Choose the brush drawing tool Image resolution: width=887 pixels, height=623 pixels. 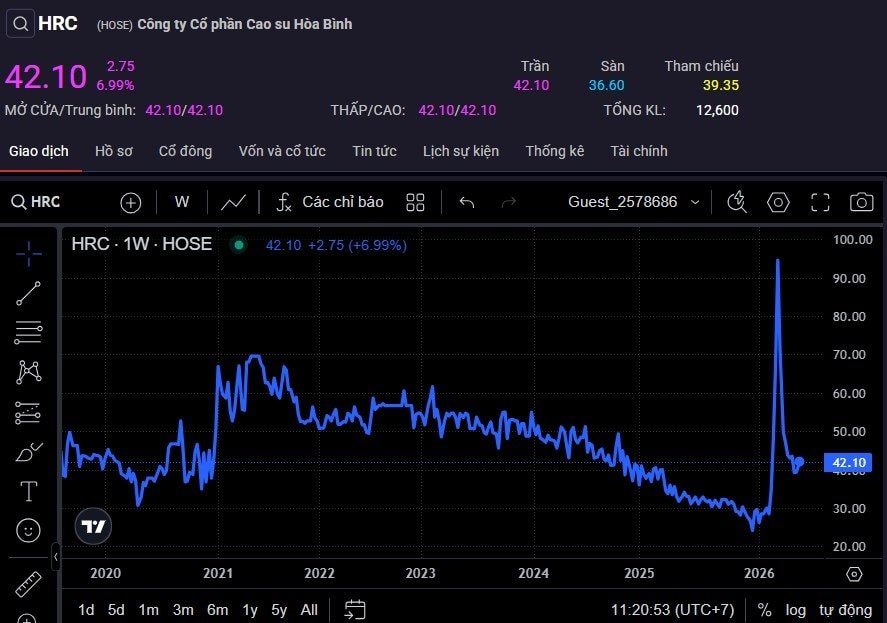[x=28, y=452]
